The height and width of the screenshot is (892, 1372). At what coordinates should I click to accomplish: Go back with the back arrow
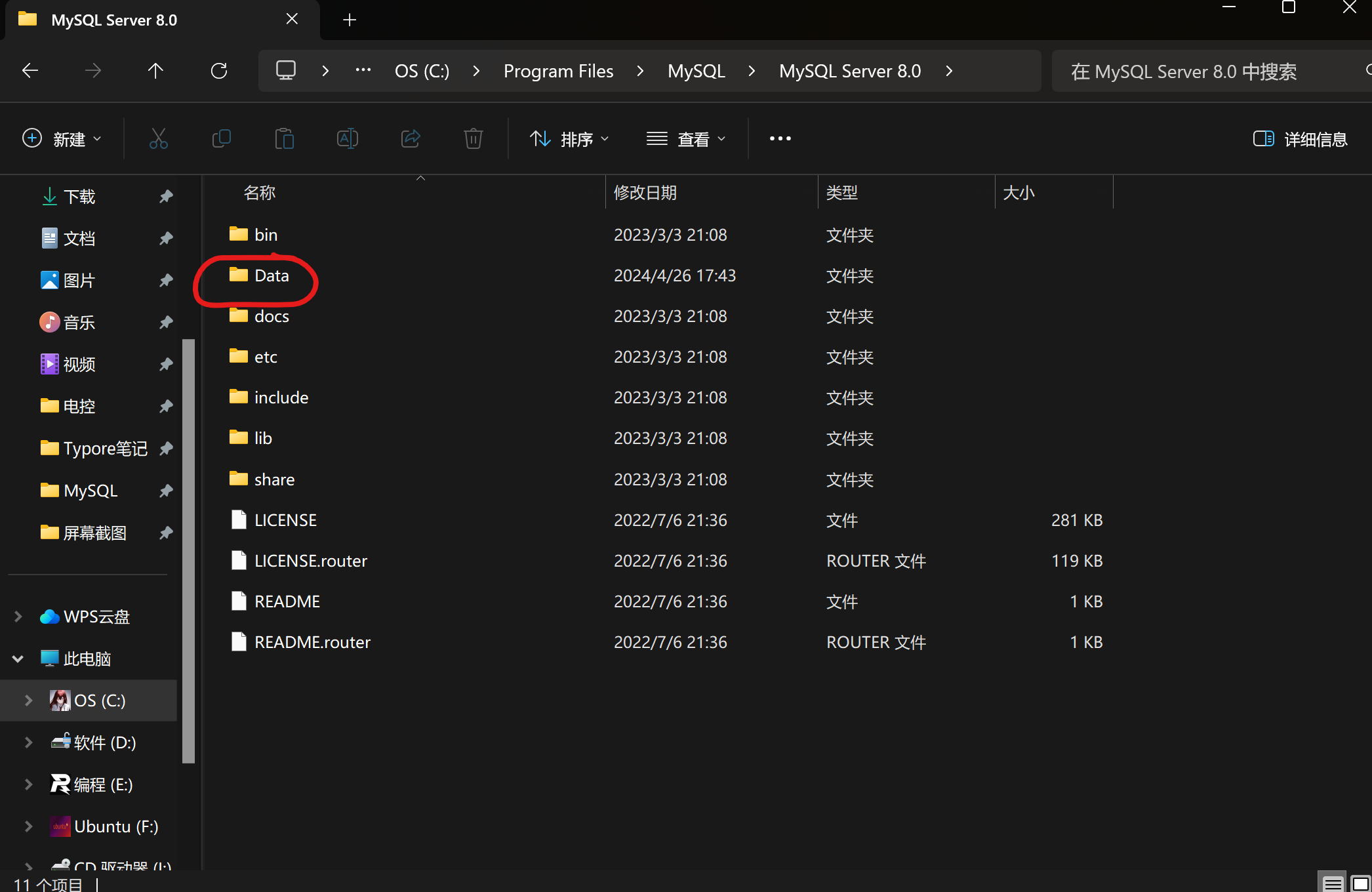tap(30, 71)
